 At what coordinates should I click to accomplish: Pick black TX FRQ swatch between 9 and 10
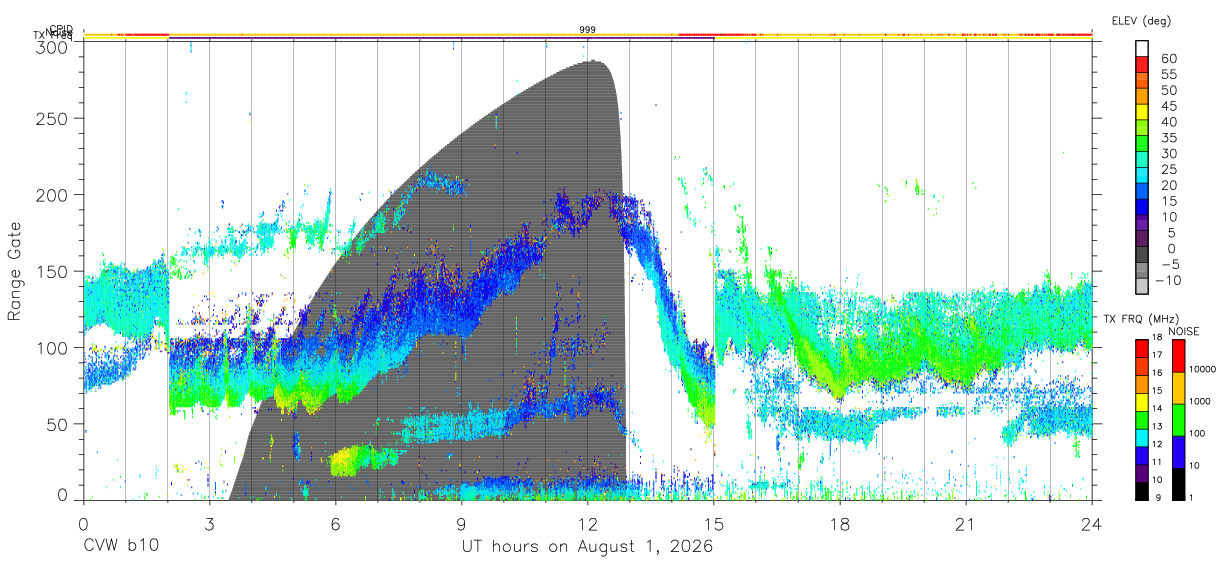click(x=1143, y=490)
